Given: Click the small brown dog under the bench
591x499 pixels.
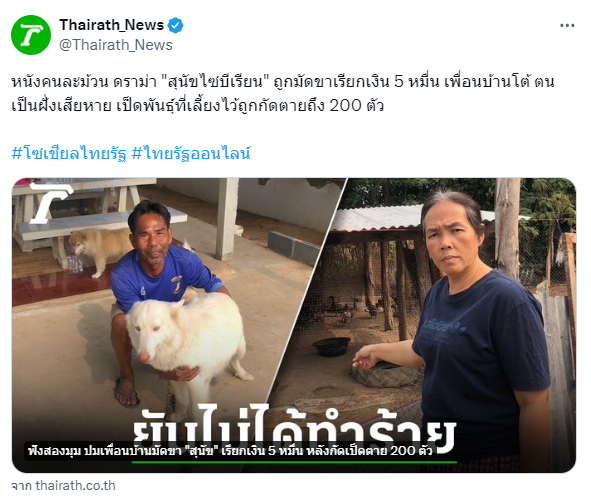Looking at the screenshot, I should (x=98, y=249).
